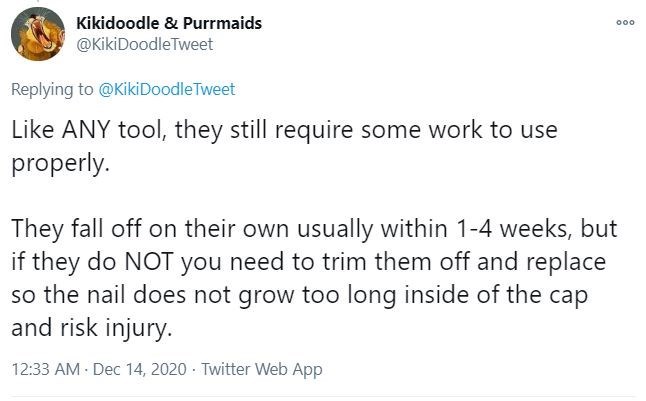646x401 pixels.
Task: Click the Dec 14, 2020 date
Action: [x=140, y=369]
